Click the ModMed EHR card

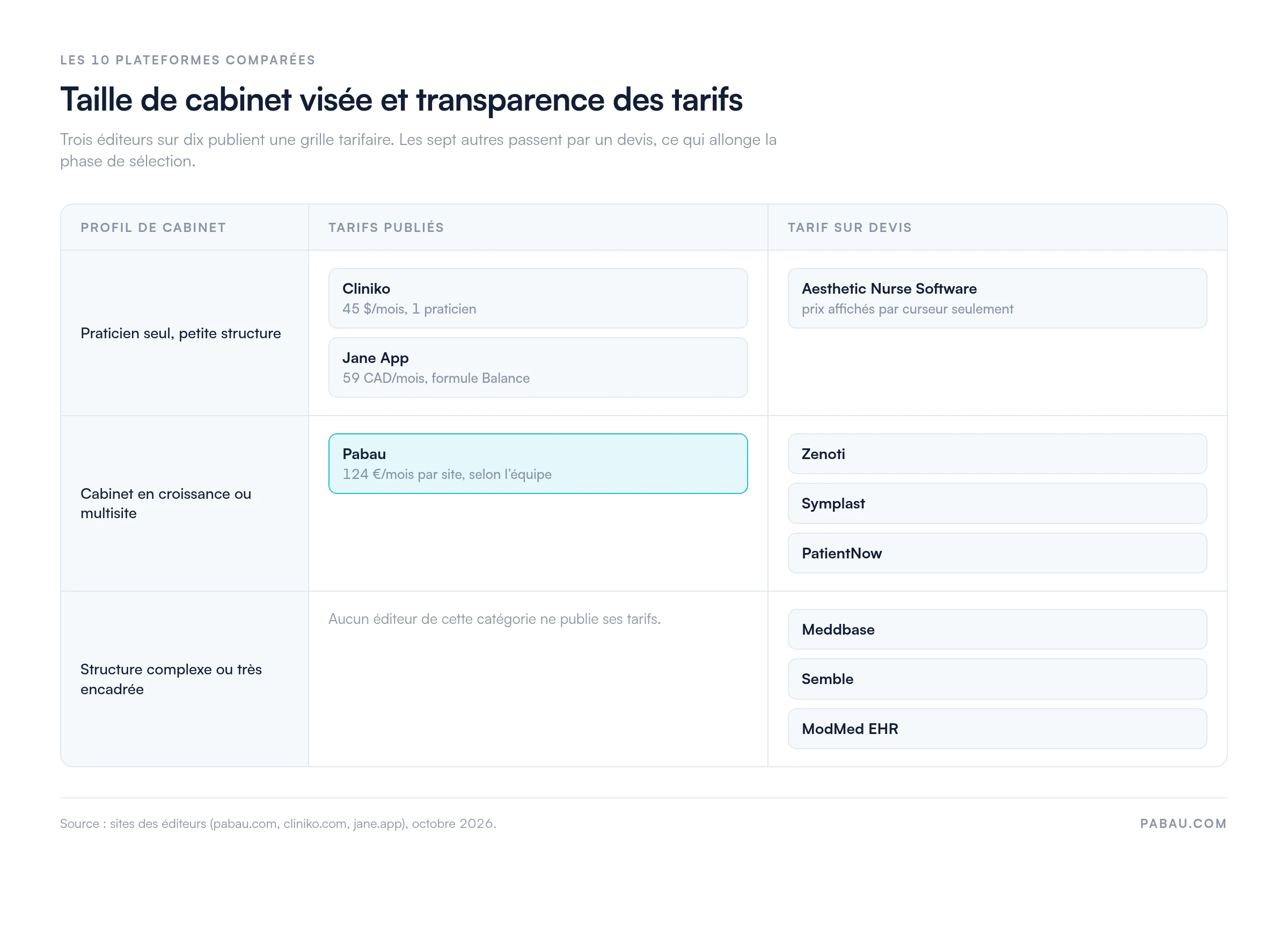pos(997,729)
